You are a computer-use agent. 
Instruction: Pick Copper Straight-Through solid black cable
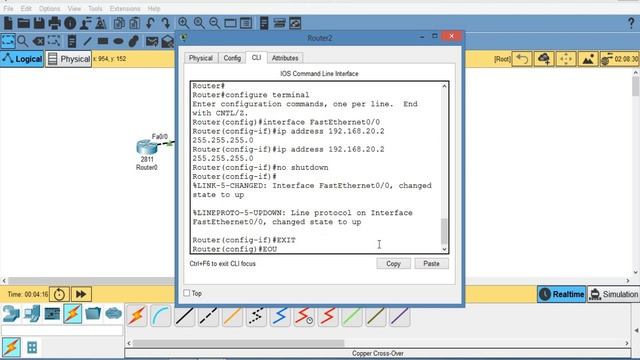coord(184,316)
